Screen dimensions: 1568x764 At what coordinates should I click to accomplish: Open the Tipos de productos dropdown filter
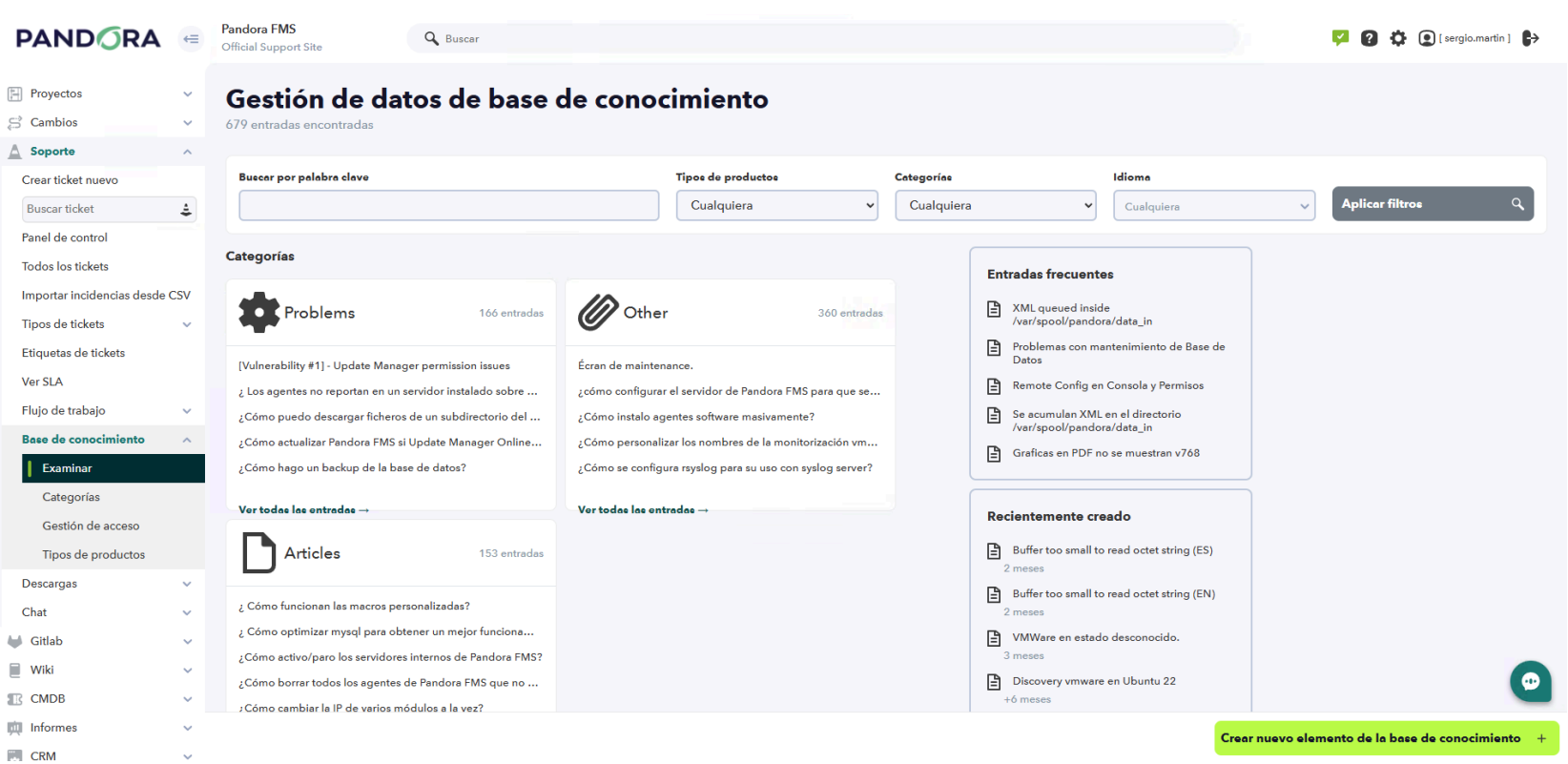coord(776,205)
